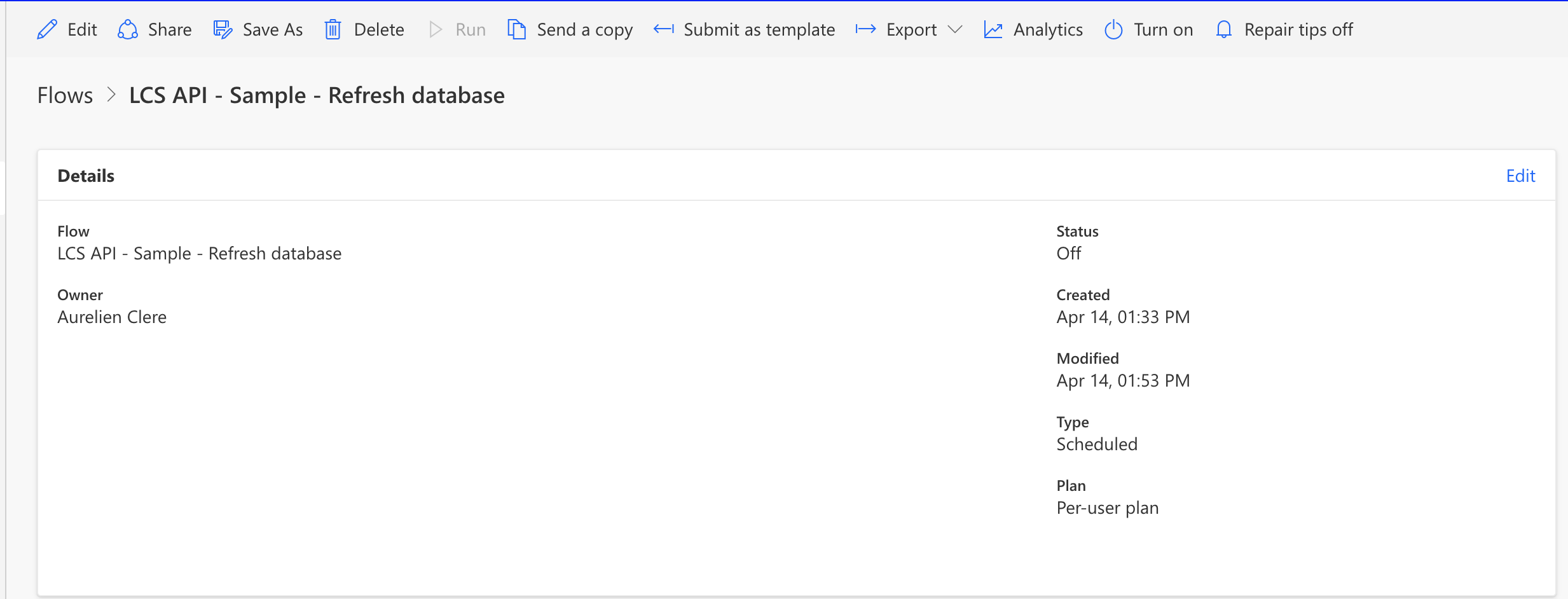Choose the Save As command label
The height and width of the screenshot is (599, 1568).
(273, 30)
